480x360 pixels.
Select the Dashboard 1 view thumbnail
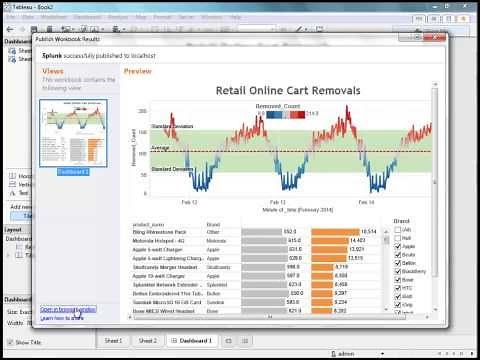(x=73, y=133)
